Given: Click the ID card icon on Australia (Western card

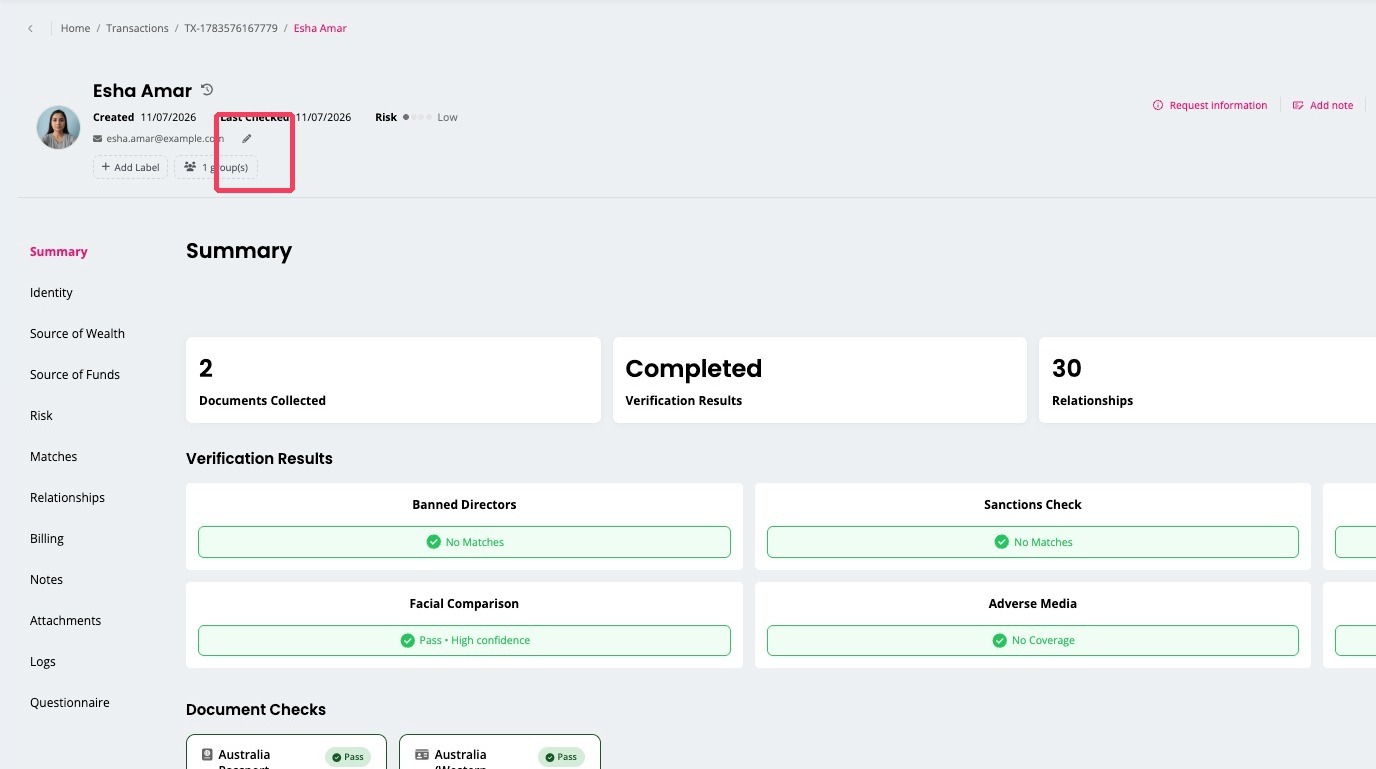Looking at the screenshot, I should [x=421, y=755].
